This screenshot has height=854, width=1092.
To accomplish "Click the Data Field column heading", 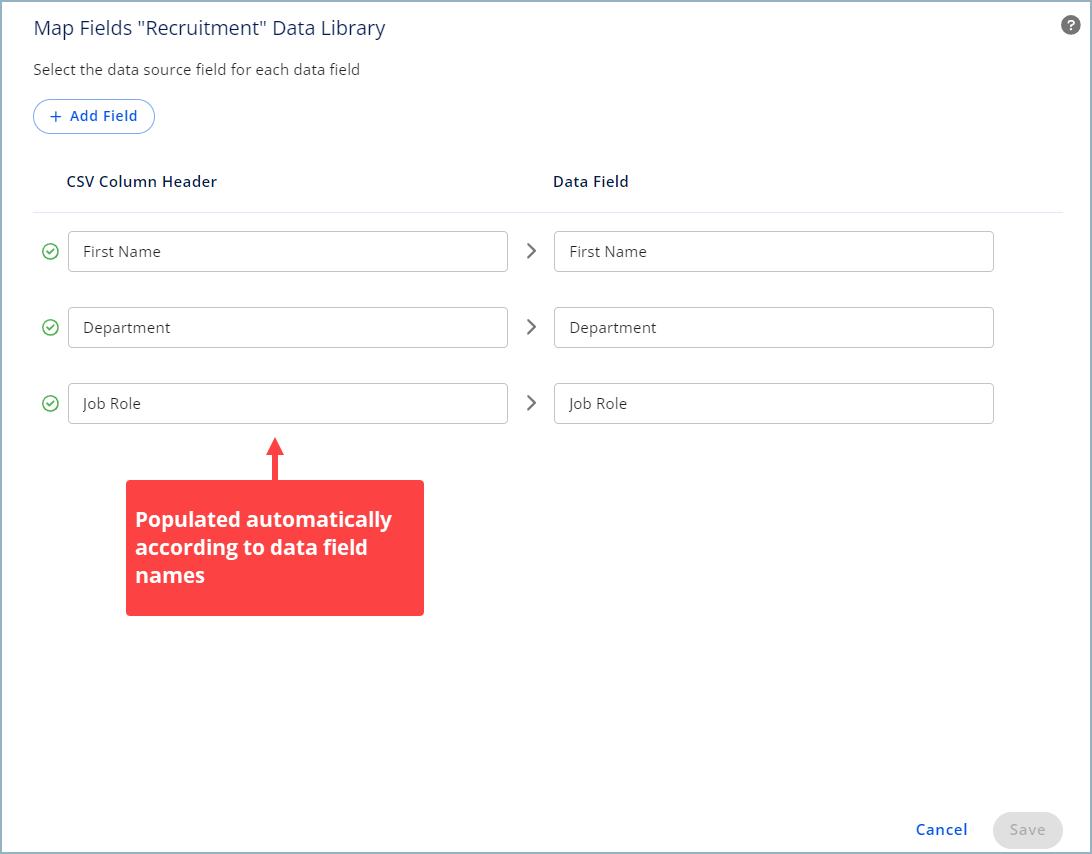I will [591, 182].
